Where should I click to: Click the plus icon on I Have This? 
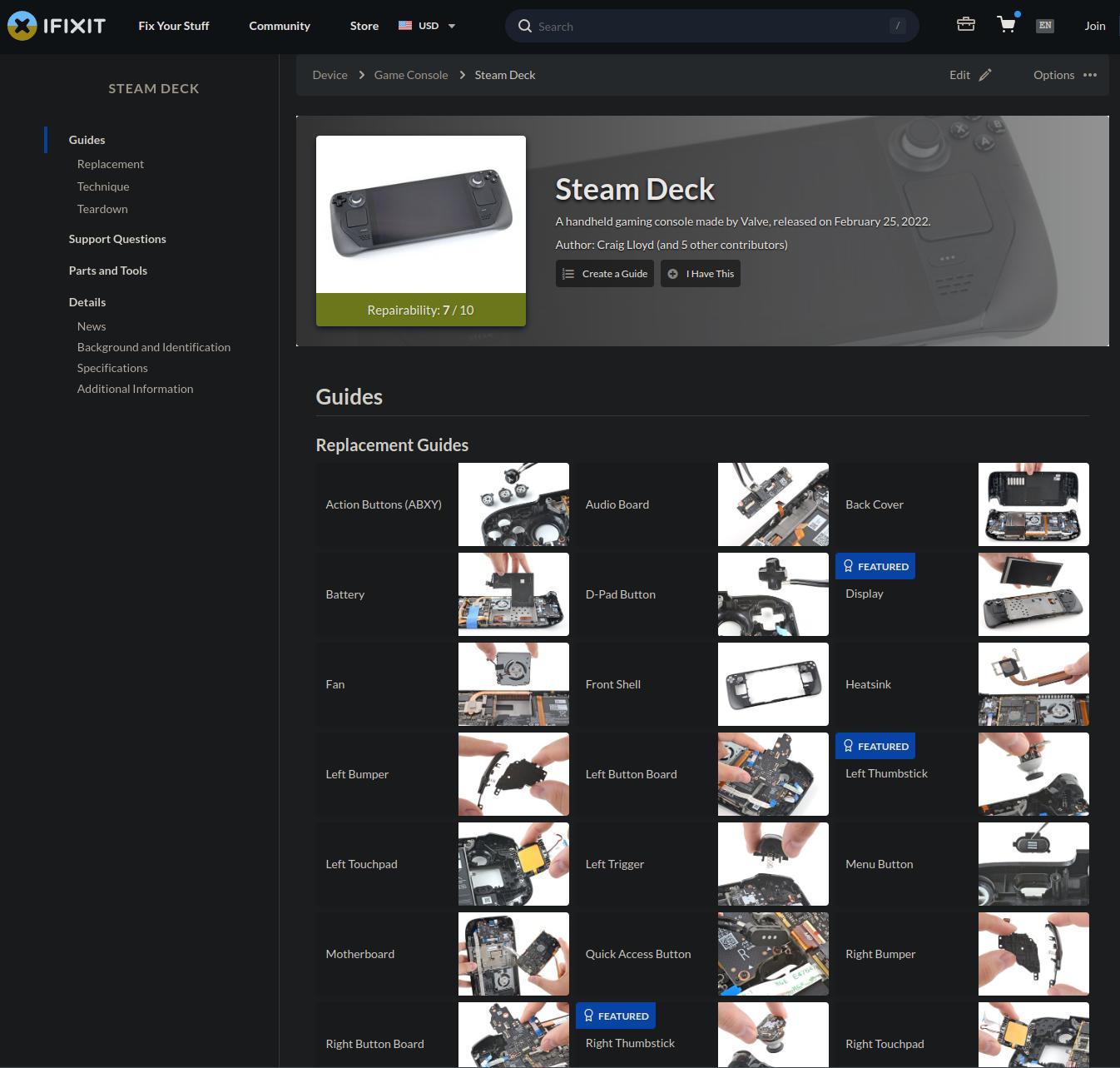(x=672, y=274)
